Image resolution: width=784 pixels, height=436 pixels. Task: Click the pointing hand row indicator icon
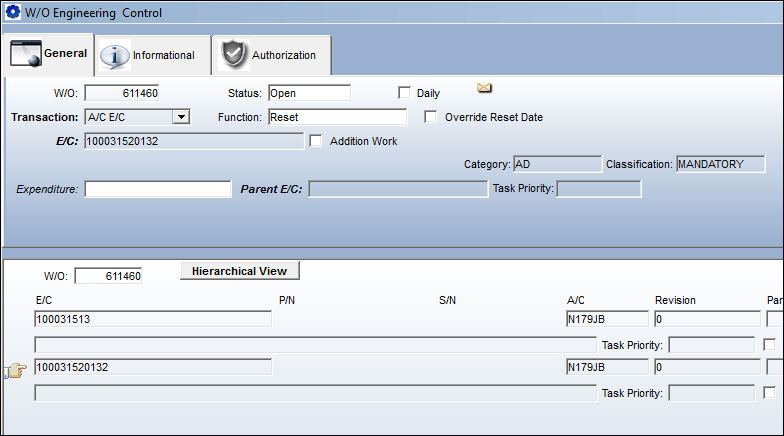click(16, 370)
